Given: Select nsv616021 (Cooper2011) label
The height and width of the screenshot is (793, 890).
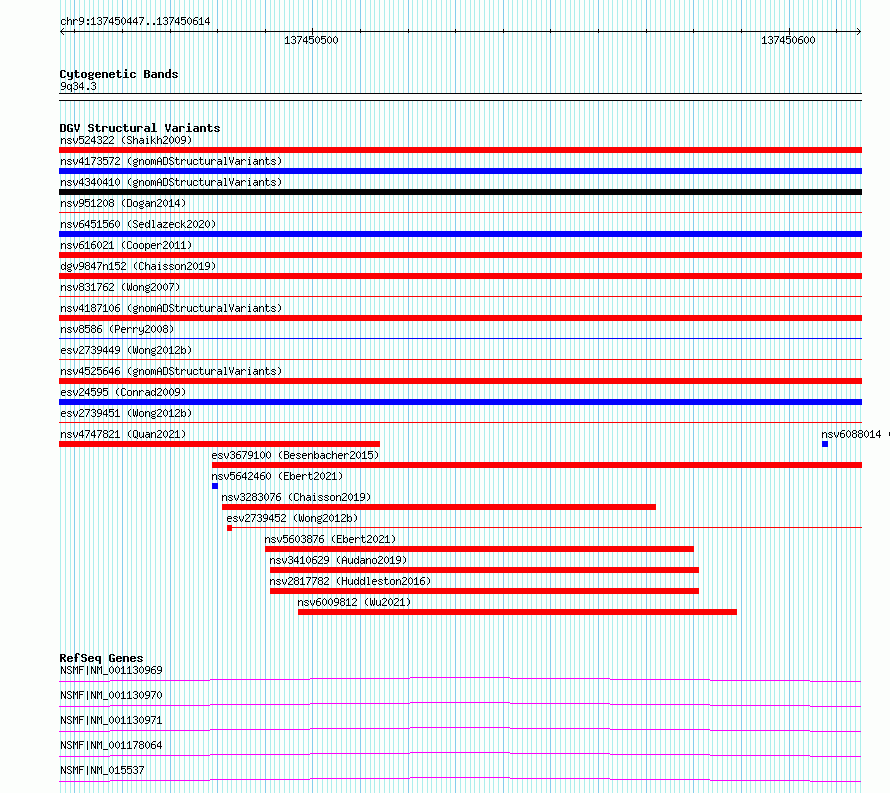Looking at the screenshot, I should 126,245.
